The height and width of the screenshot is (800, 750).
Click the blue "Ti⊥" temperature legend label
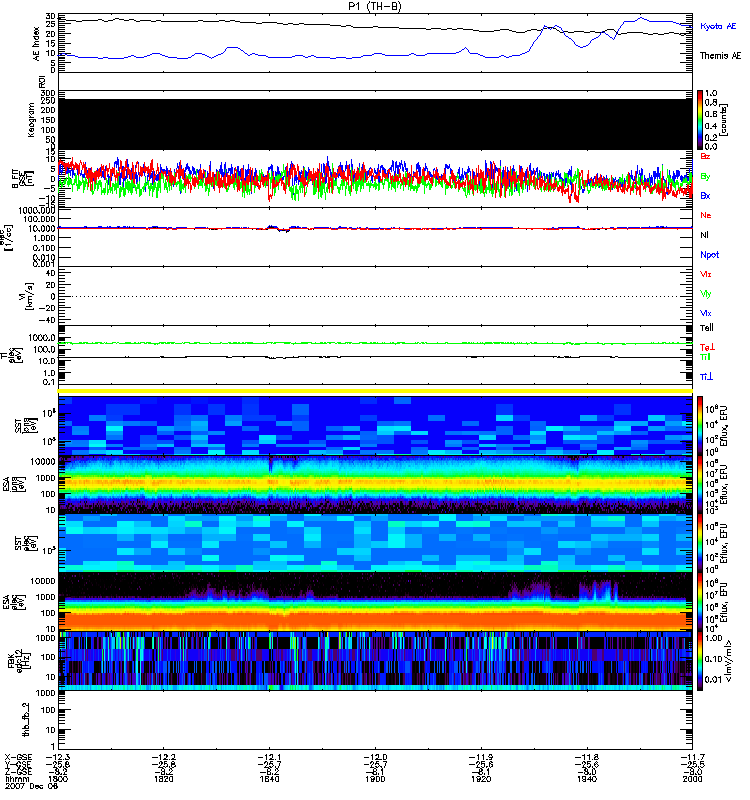(706, 377)
